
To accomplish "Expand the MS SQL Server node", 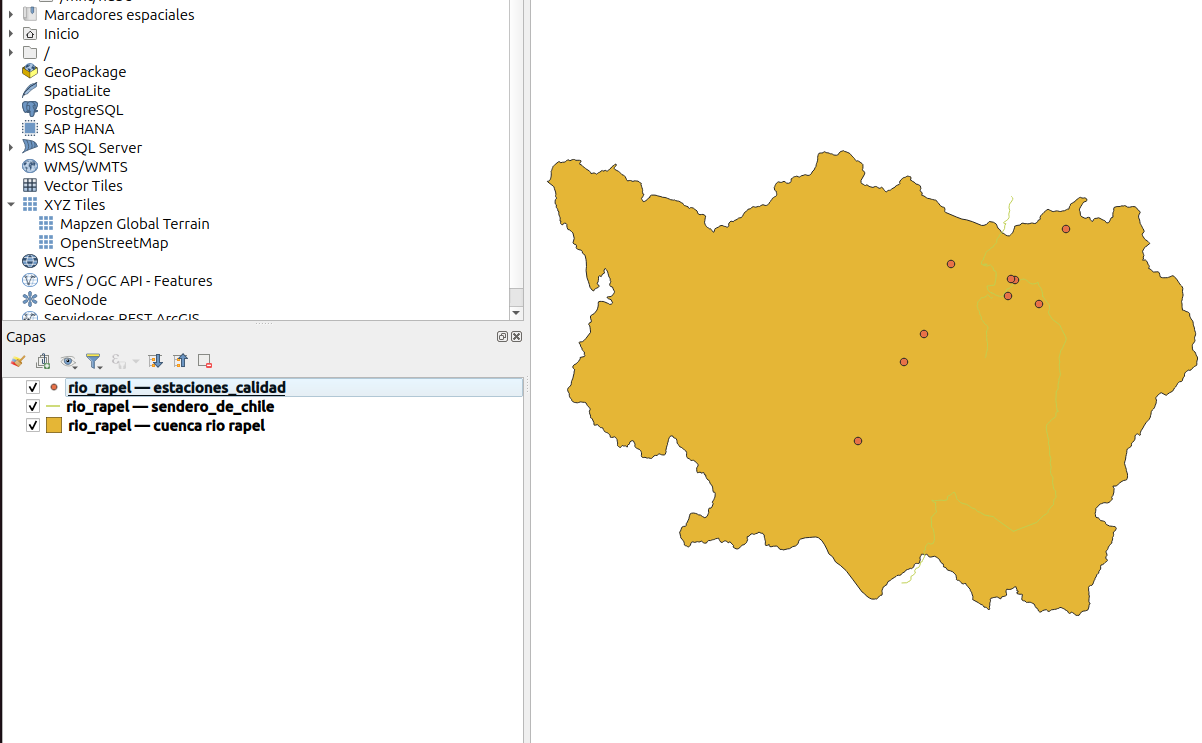I will [x=11, y=148].
